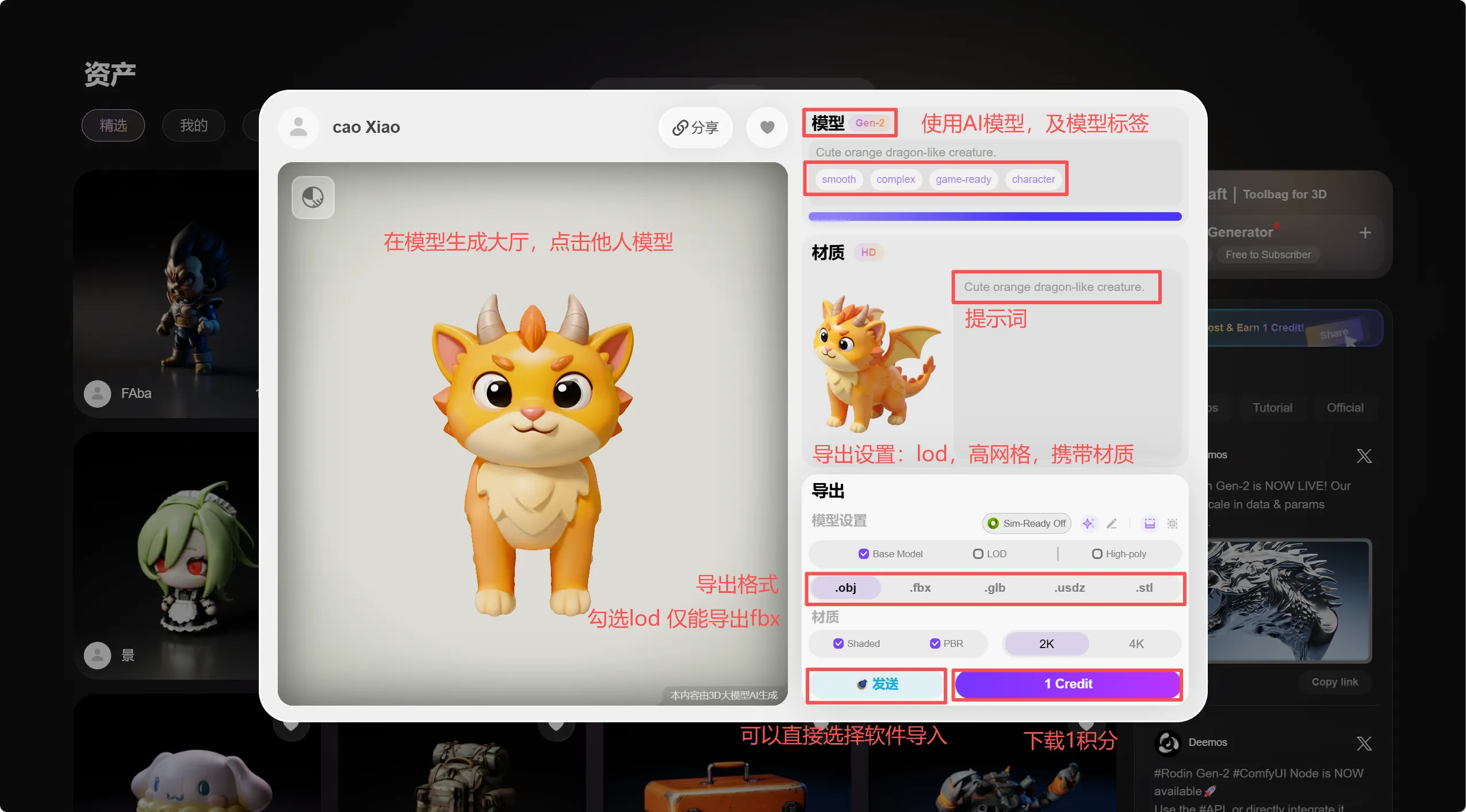Click the orange dragon material thumbnail

coord(876,363)
